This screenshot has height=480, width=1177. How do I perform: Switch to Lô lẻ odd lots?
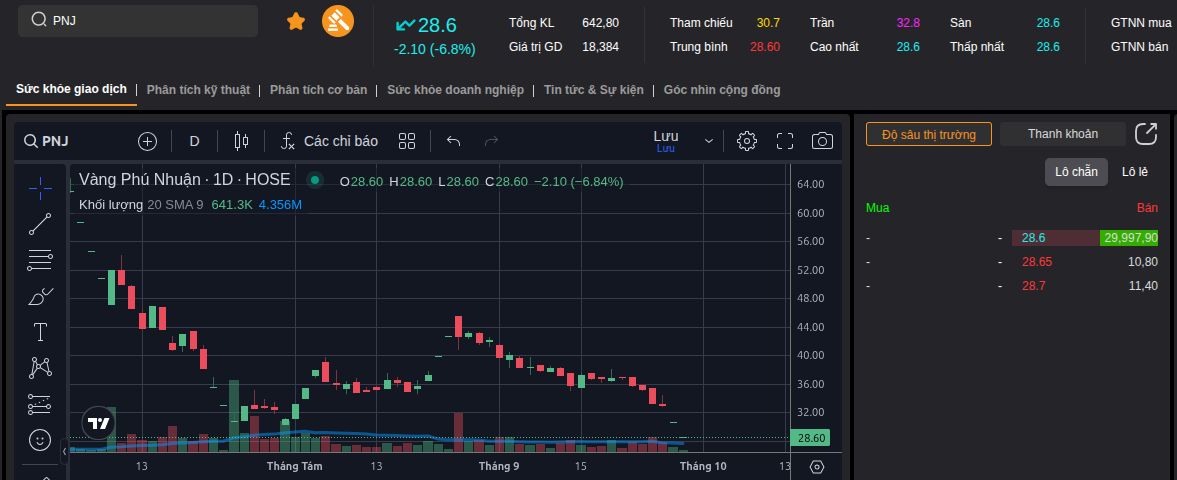(x=1134, y=172)
